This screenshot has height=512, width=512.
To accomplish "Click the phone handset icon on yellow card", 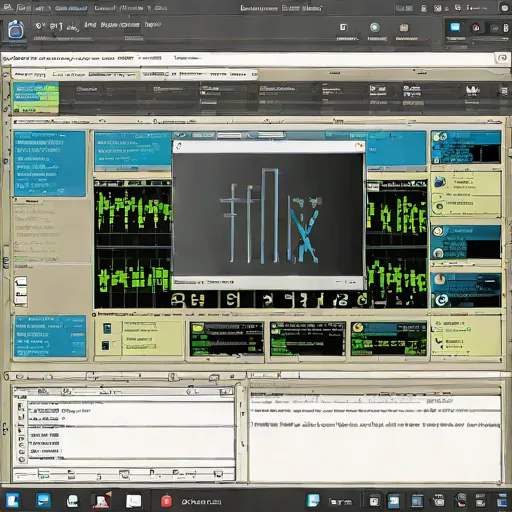I will pyautogui.click(x=438, y=341).
